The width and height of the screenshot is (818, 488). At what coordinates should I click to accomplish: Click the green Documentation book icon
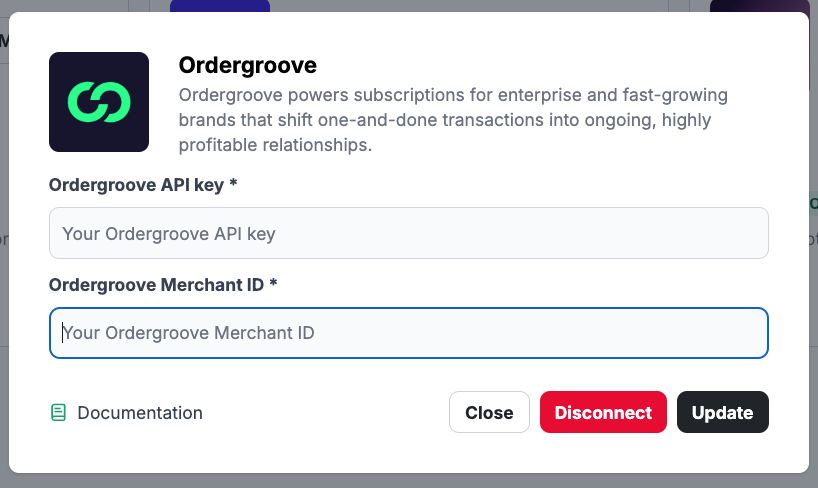pyautogui.click(x=59, y=412)
